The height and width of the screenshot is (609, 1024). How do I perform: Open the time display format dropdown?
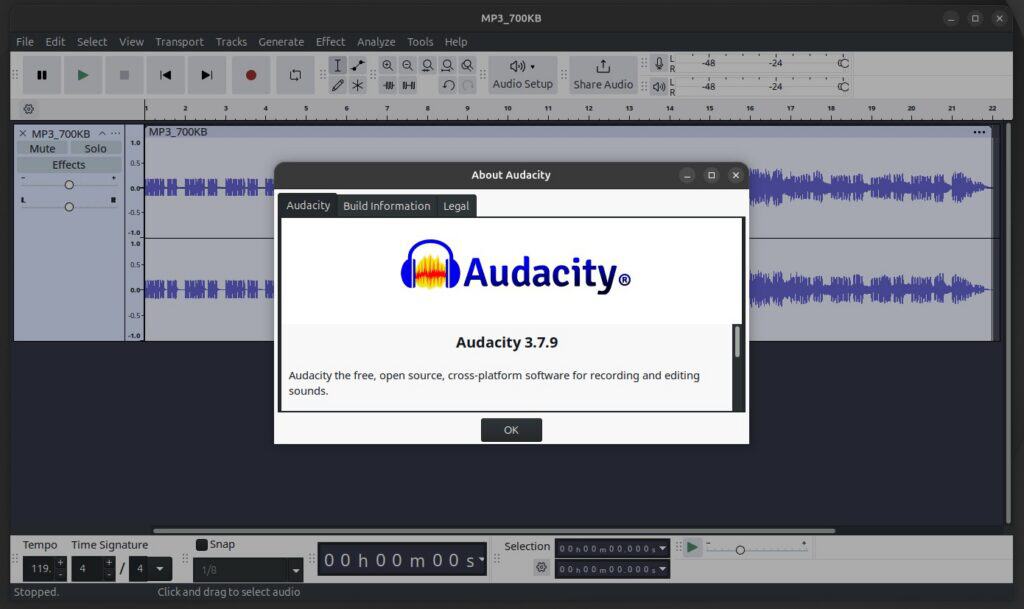coord(482,559)
